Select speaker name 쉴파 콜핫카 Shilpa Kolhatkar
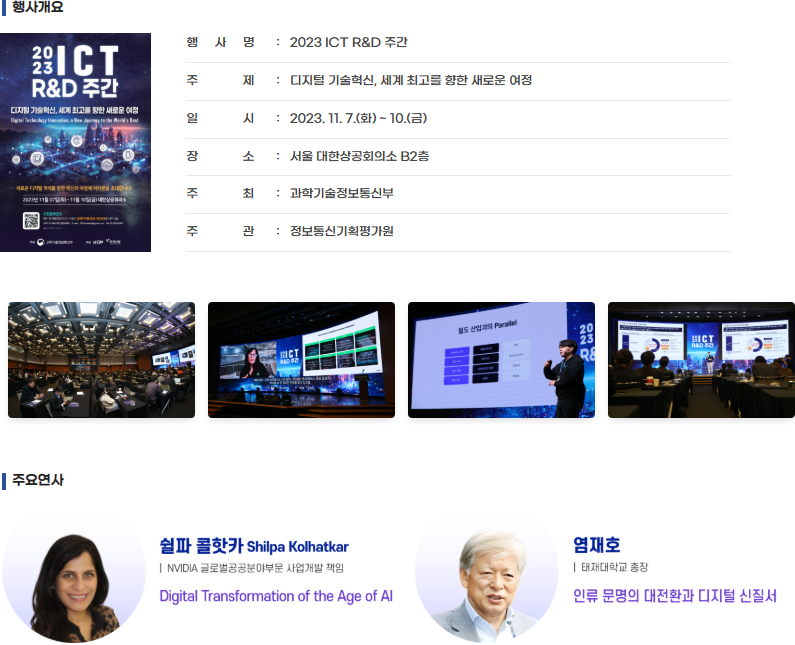Screen dimensions: 795x645 (x=254, y=546)
